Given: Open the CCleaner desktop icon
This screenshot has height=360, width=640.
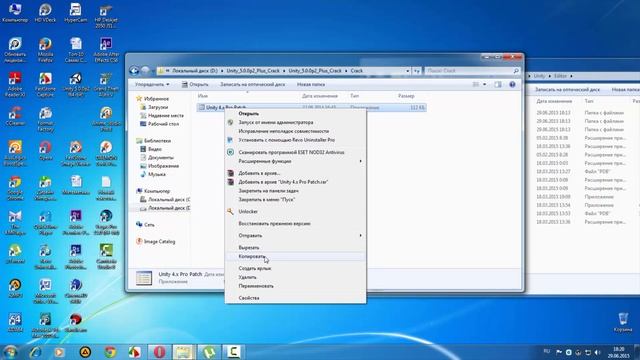Looking at the screenshot, I should click(15, 115).
